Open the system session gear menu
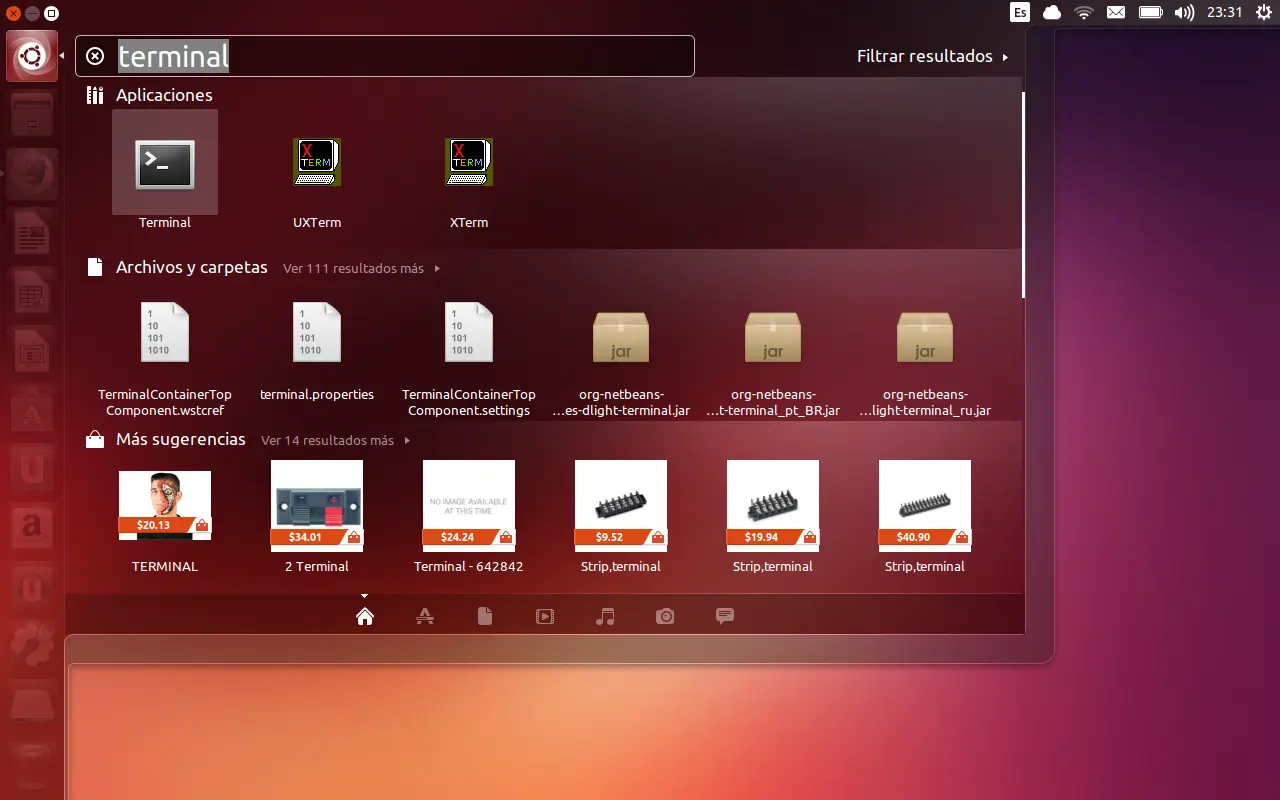This screenshot has height=800, width=1280. click(1263, 12)
